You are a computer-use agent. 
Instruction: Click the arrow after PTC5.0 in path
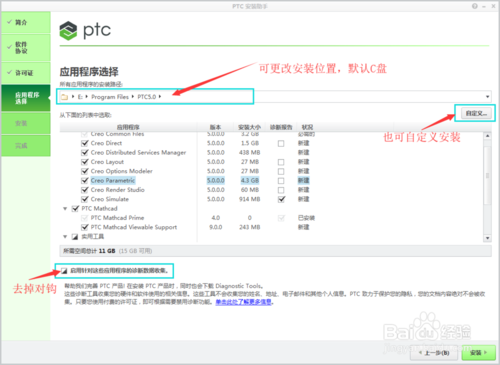(x=160, y=97)
